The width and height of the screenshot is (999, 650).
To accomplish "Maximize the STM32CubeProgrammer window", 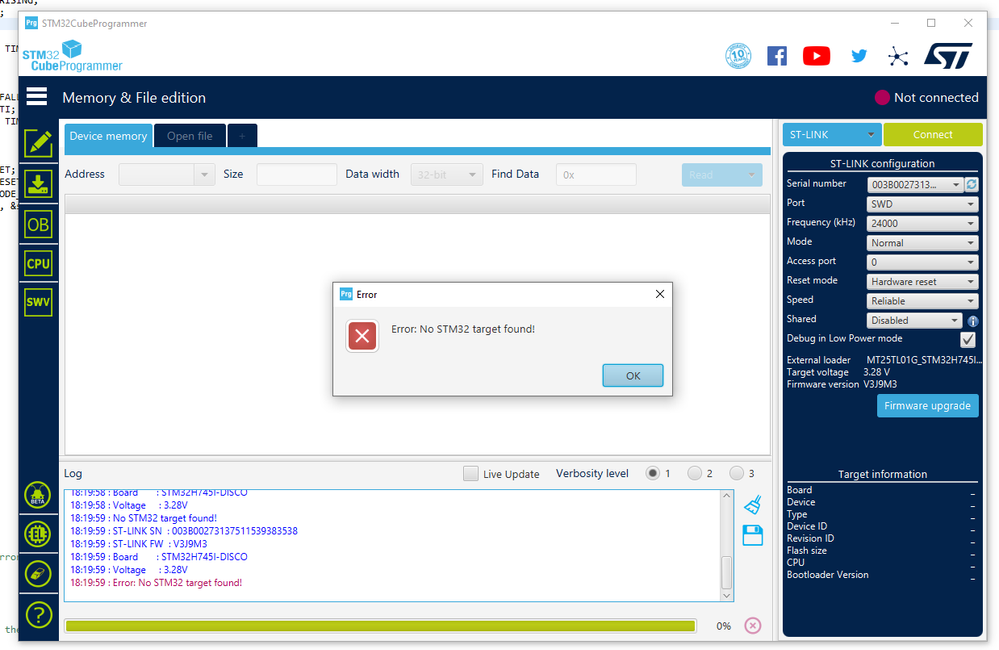I will [931, 23].
